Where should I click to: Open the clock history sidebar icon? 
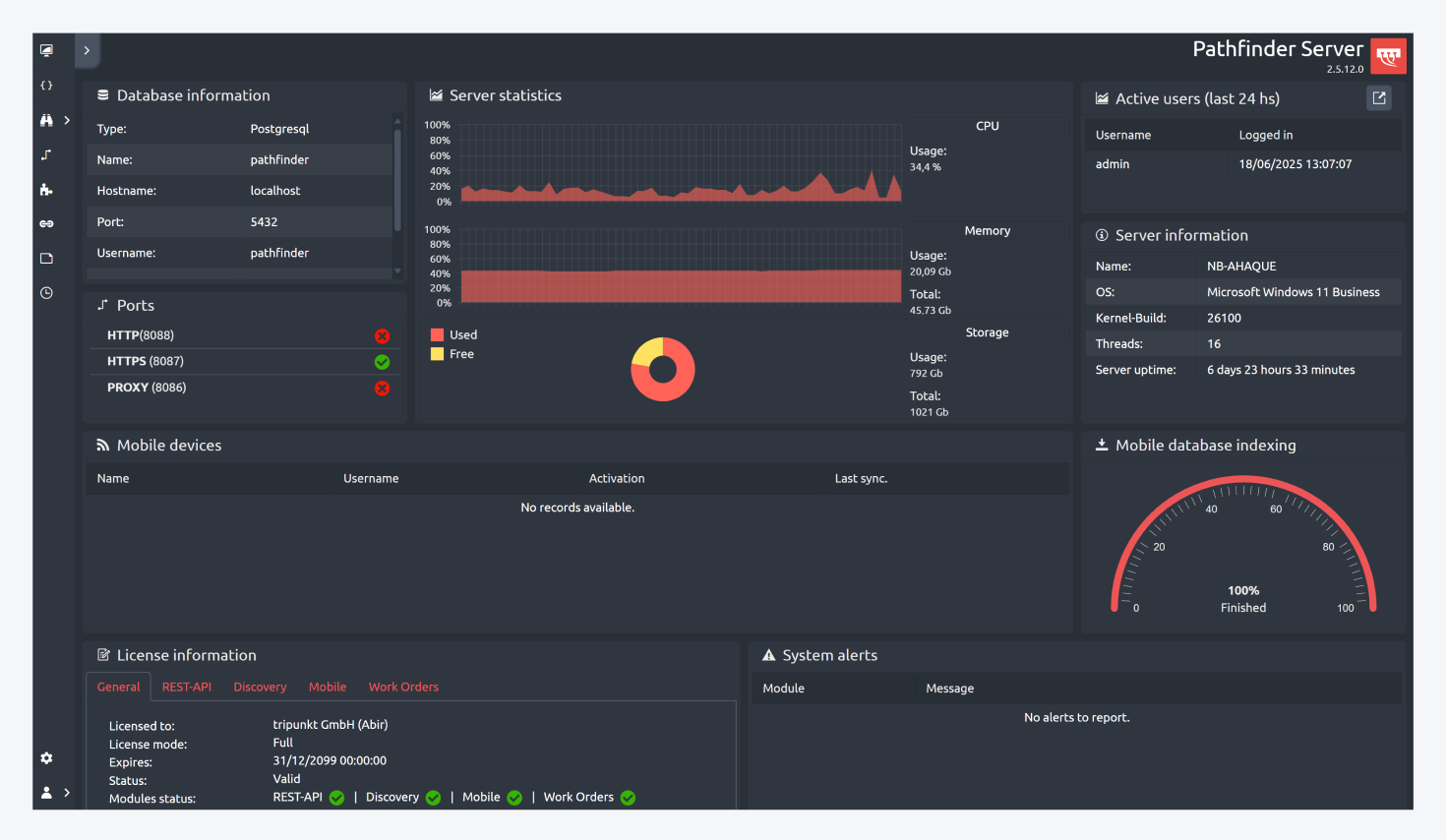(x=46, y=293)
